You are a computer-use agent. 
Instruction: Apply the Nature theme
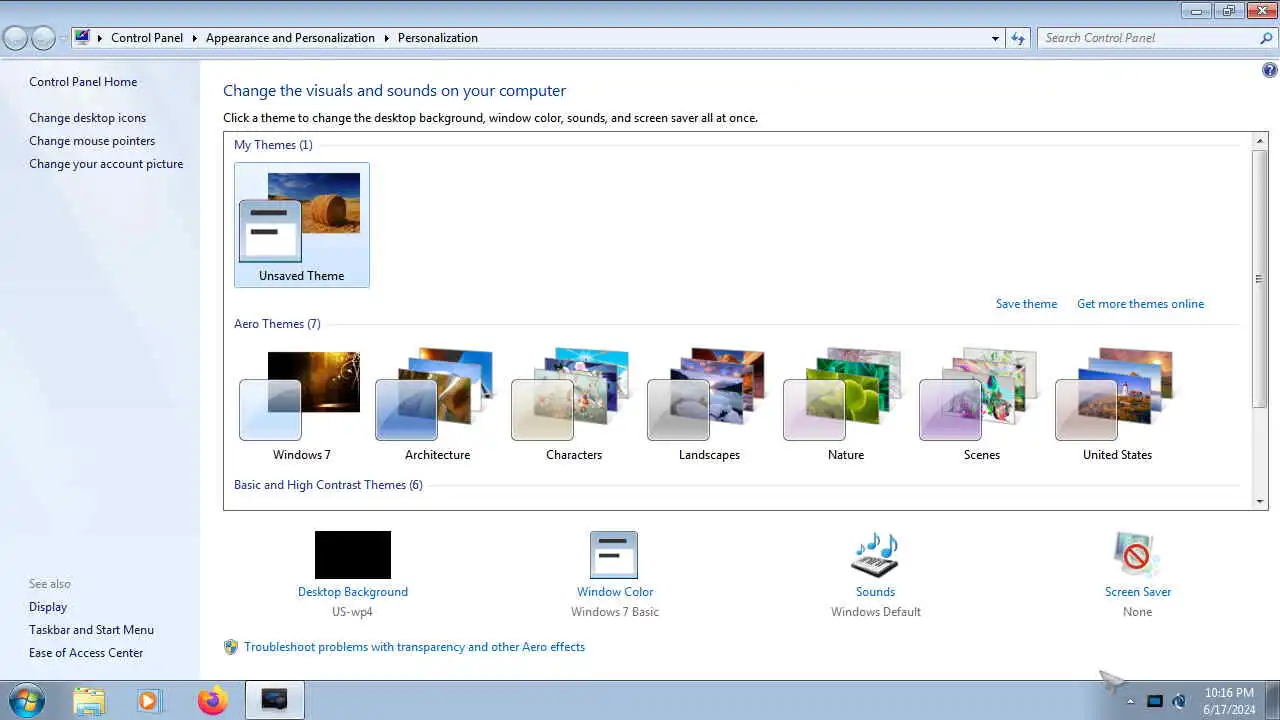coord(845,405)
